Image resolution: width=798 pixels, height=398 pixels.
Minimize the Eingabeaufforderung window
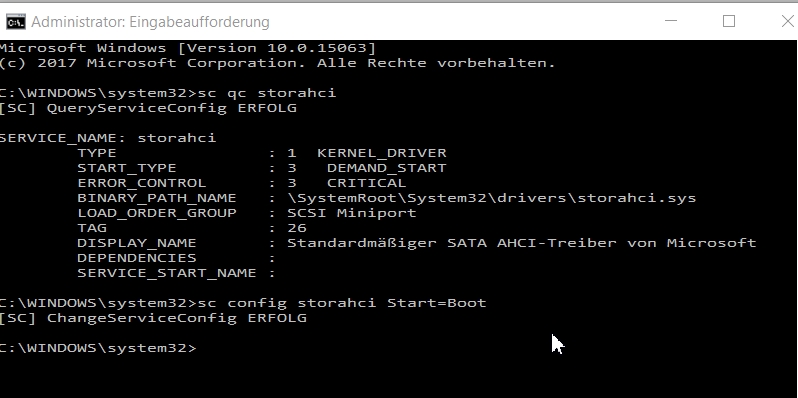(671, 21)
